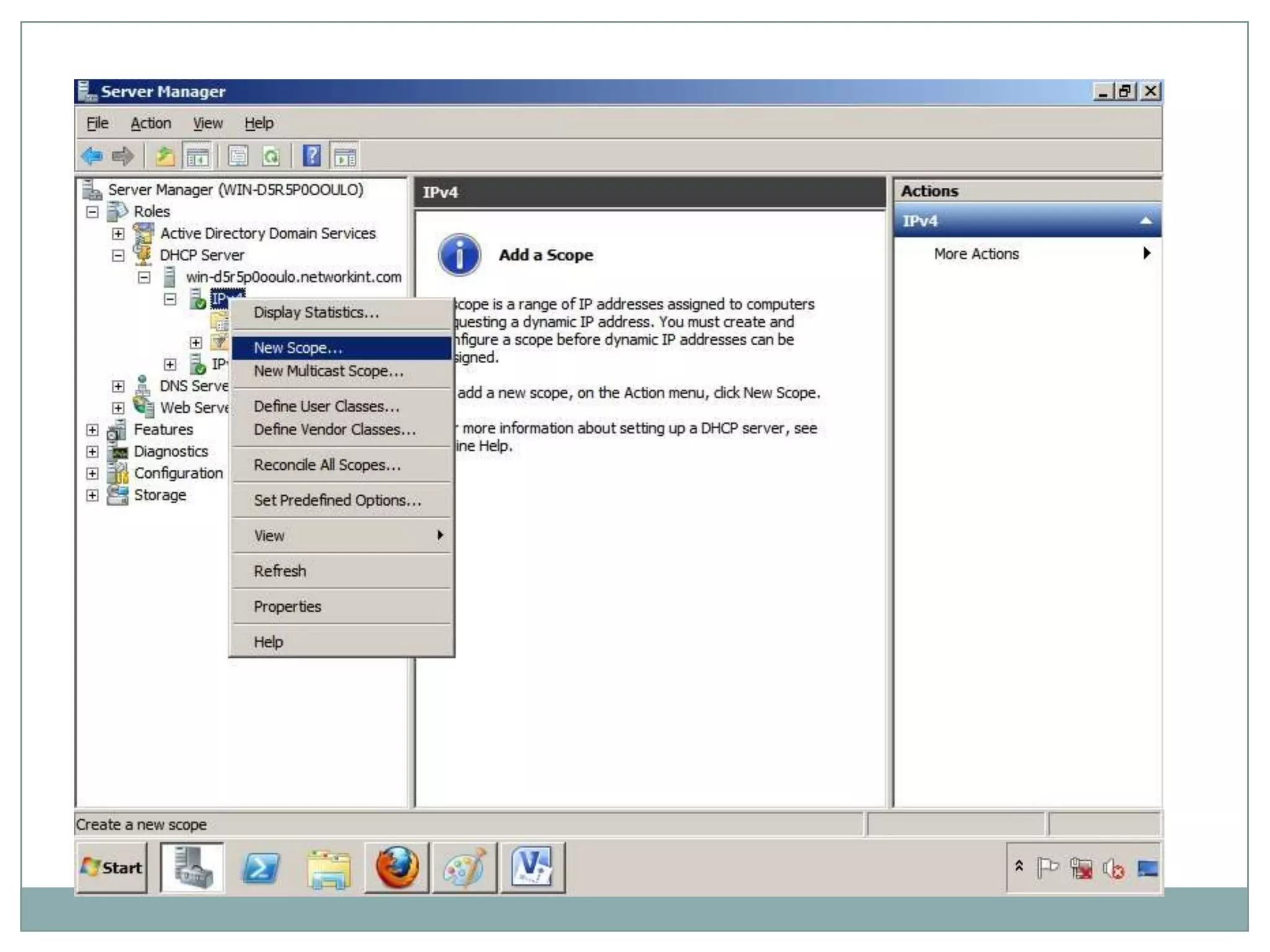Open Properties from the context menu
Image resolution: width=1270 pixels, height=952 pixels.
pos(342,606)
